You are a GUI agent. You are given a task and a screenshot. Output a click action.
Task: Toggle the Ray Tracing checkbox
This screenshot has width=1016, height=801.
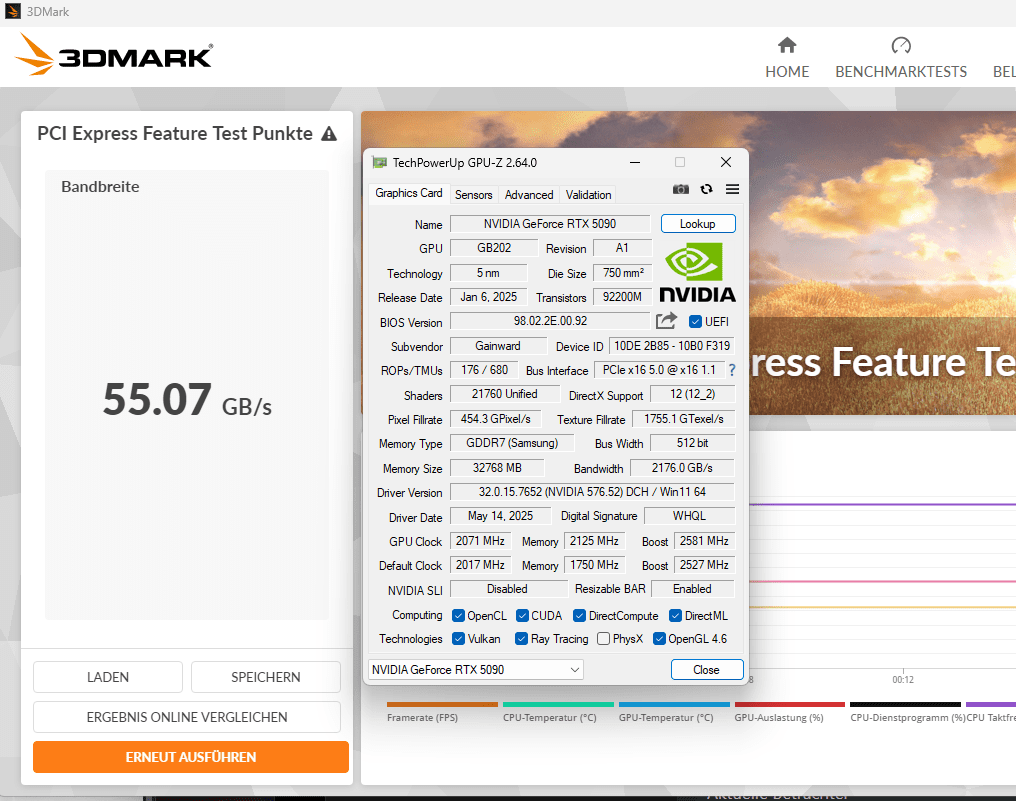[521, 639]
